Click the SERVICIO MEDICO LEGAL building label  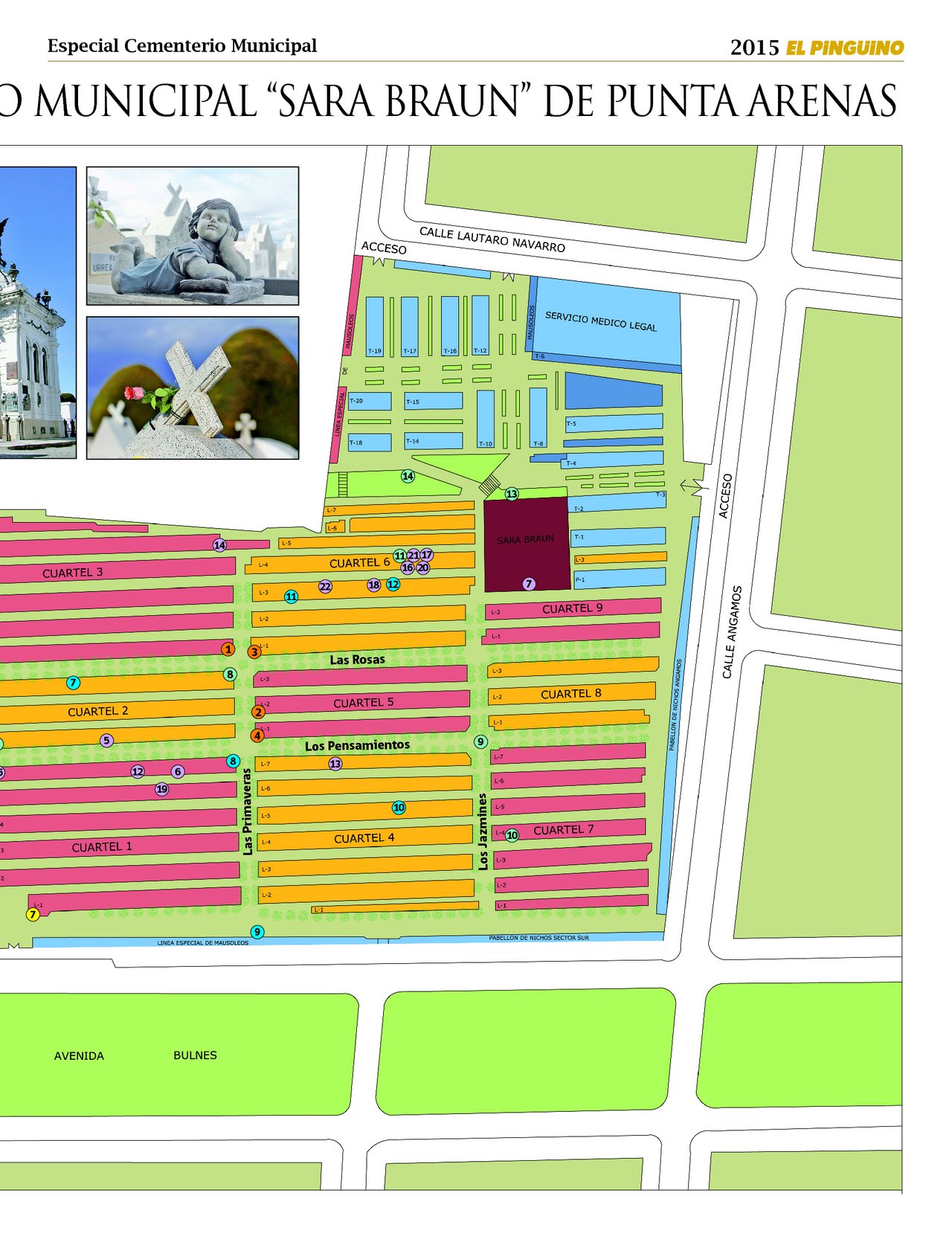point(601,321)
